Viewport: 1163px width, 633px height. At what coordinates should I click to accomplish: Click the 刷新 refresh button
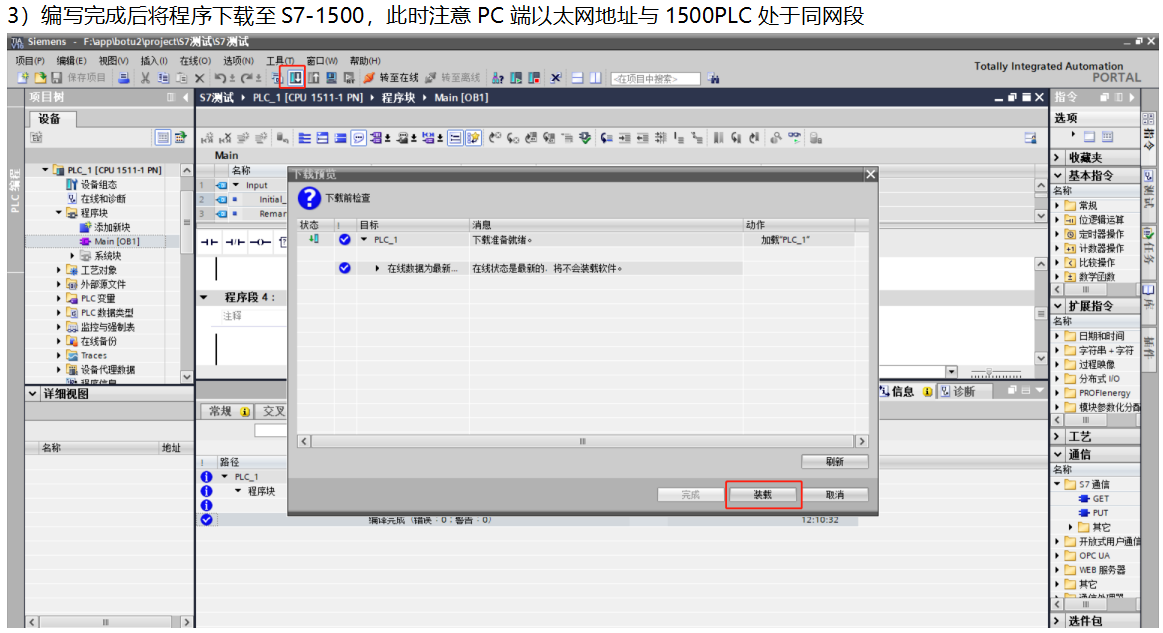835,462
